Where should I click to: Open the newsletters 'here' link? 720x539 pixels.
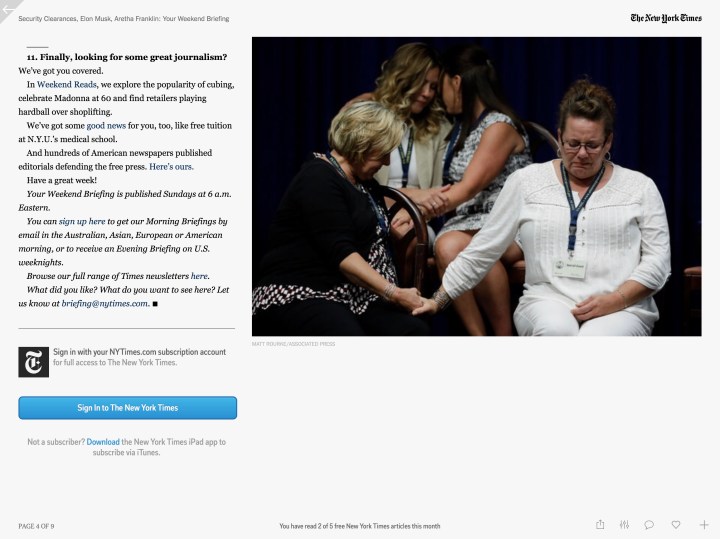pos(199,275)
